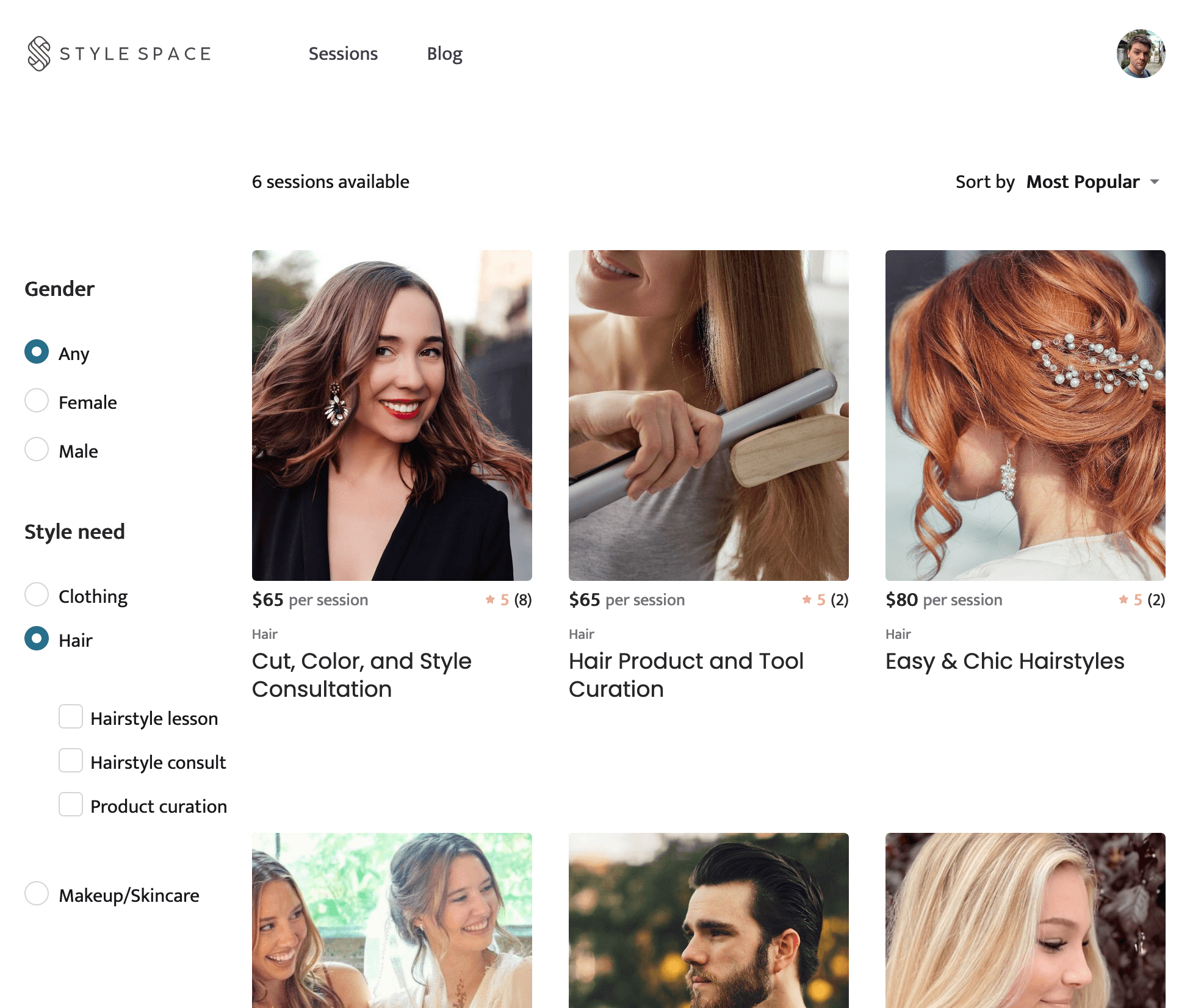The image size is (1190, 1008).
Task: Open the smiling brunette woman session photo
Action: [392, 415]
